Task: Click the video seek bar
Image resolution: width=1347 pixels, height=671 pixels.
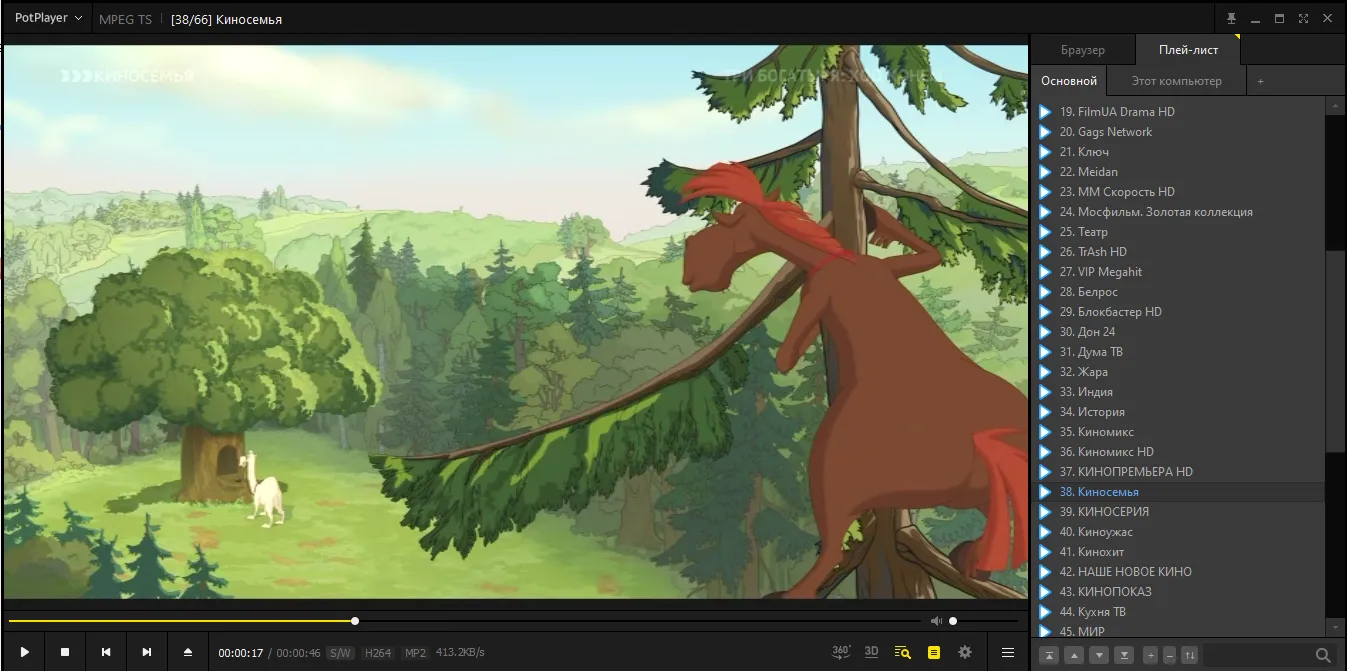Action: pos(465,621)
